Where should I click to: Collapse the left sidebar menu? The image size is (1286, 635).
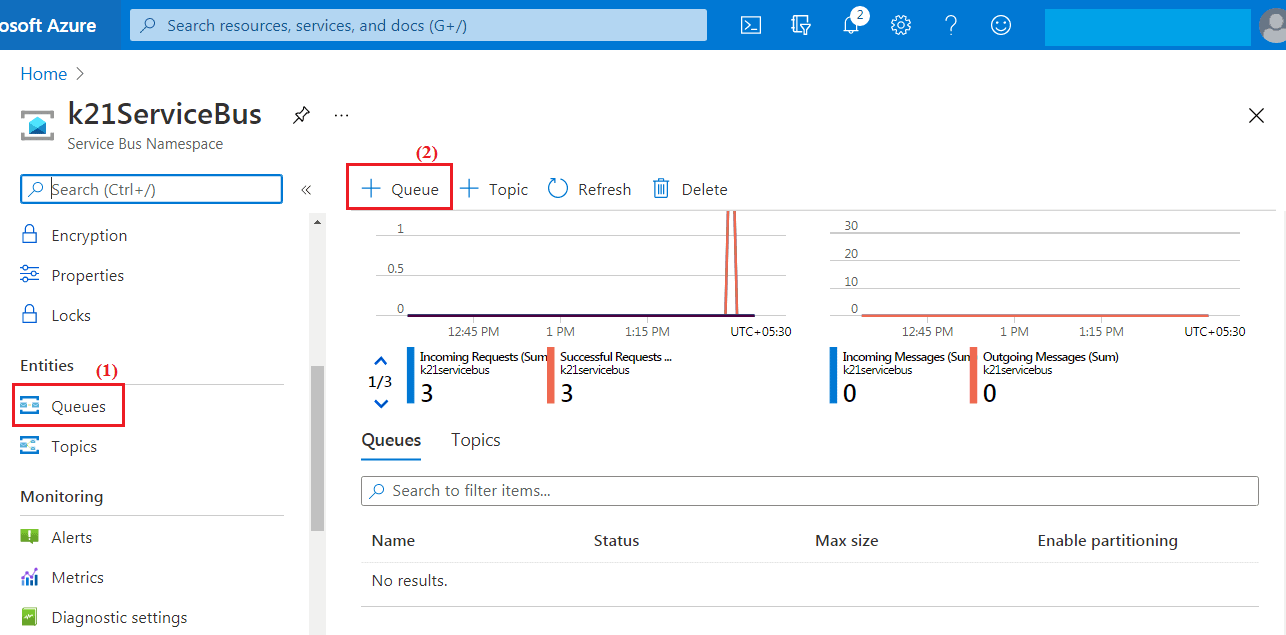pyautogui.click(x=306, y=189)
